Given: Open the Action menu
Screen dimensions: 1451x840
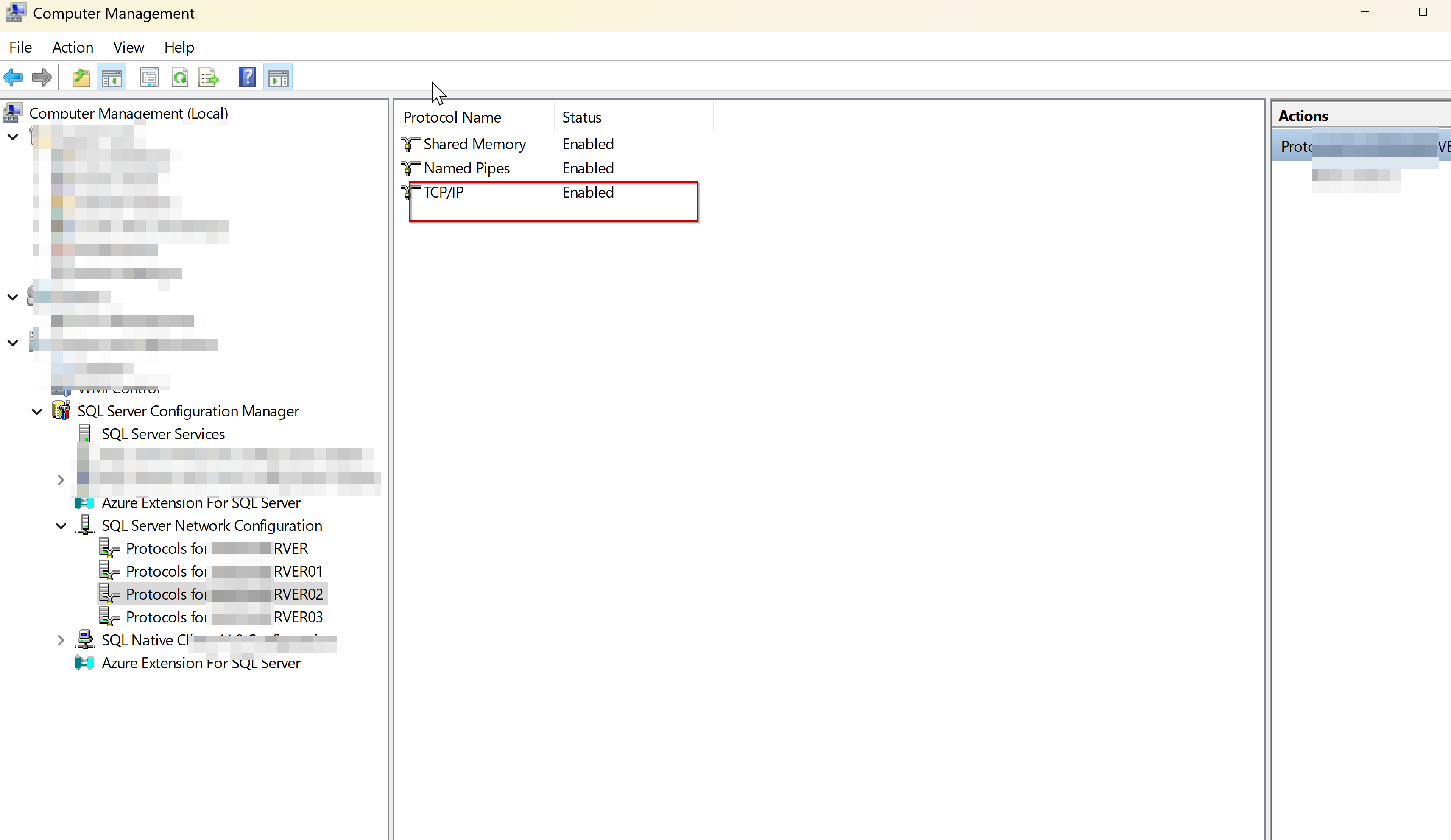Looking at the screenshot, I should point(73,47).
